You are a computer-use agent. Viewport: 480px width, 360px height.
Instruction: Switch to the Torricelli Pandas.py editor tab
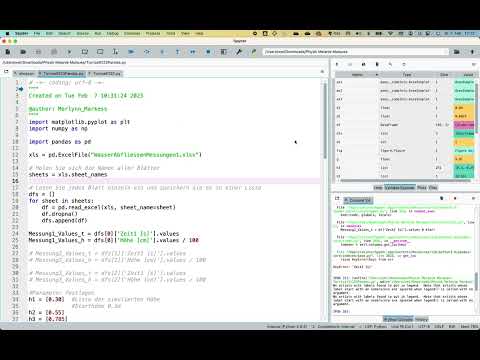point(61,73)
